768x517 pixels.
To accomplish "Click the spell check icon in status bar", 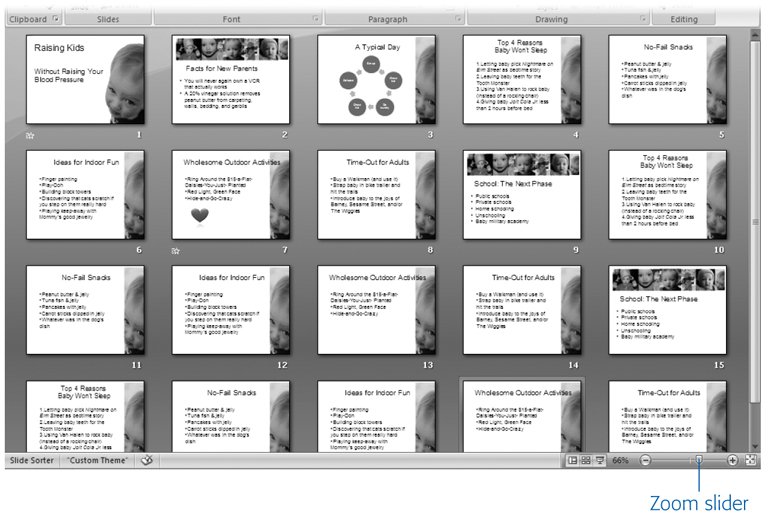I will [147, 460].
